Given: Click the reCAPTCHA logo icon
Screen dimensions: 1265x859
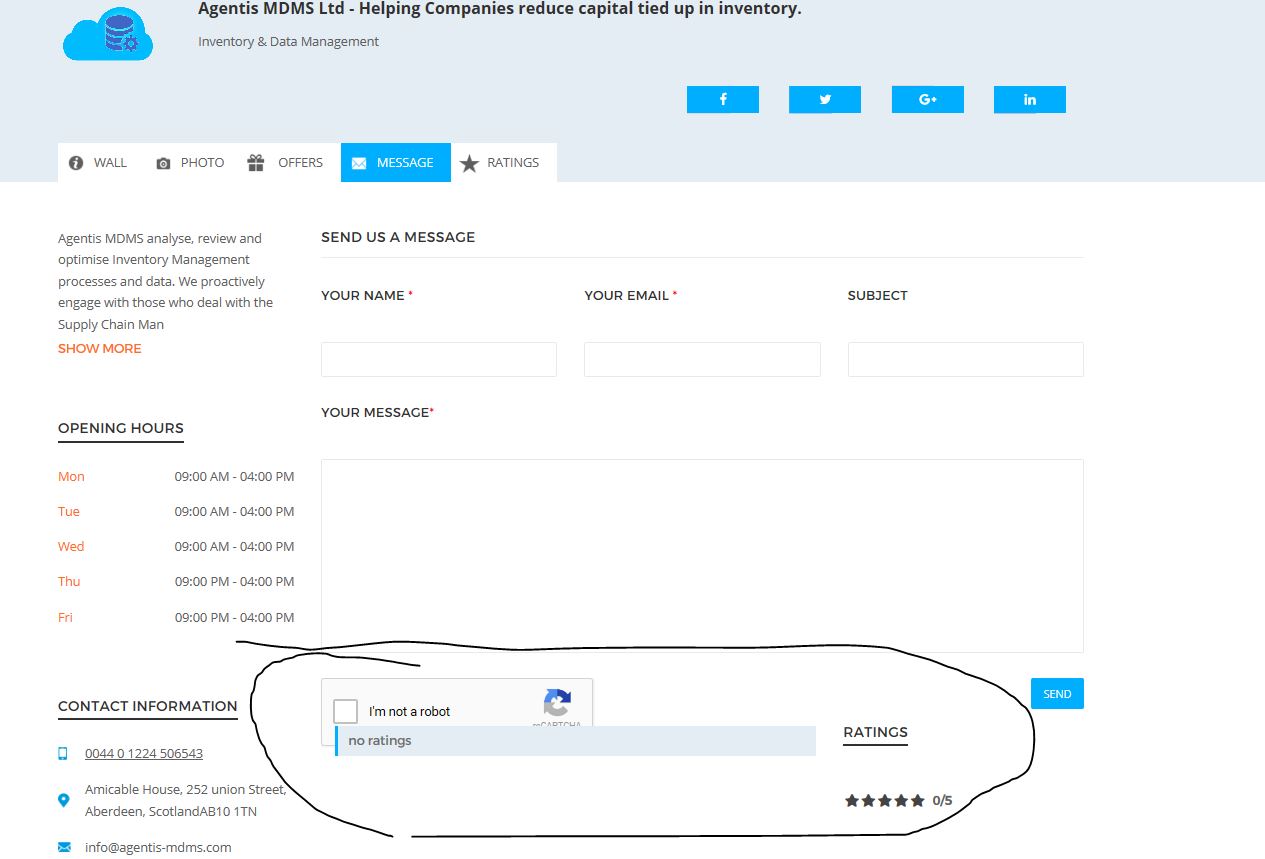Looking at the screenshot, I should click(557, 702).
